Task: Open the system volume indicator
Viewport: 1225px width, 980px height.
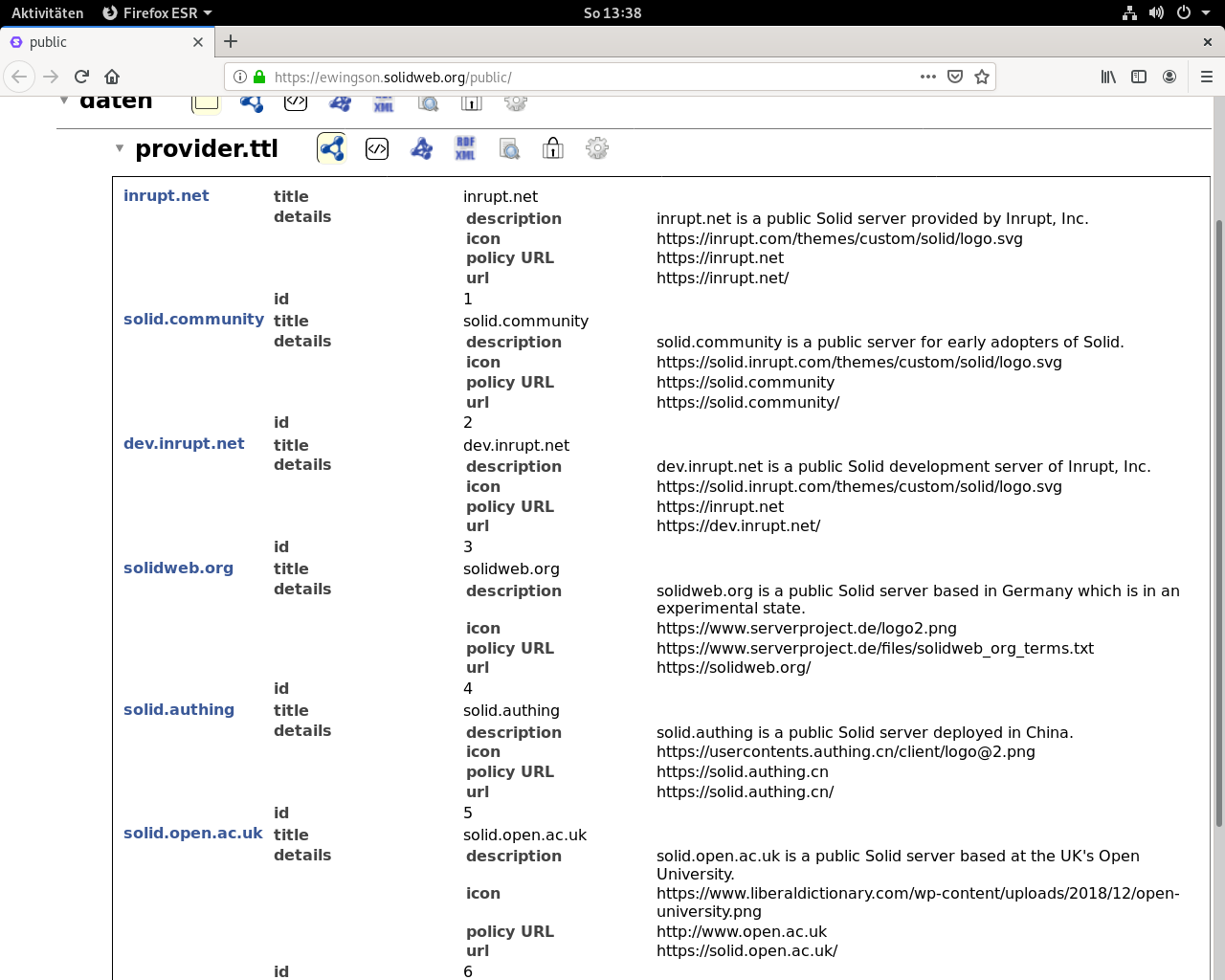Action: click(x=1156, y=12)
